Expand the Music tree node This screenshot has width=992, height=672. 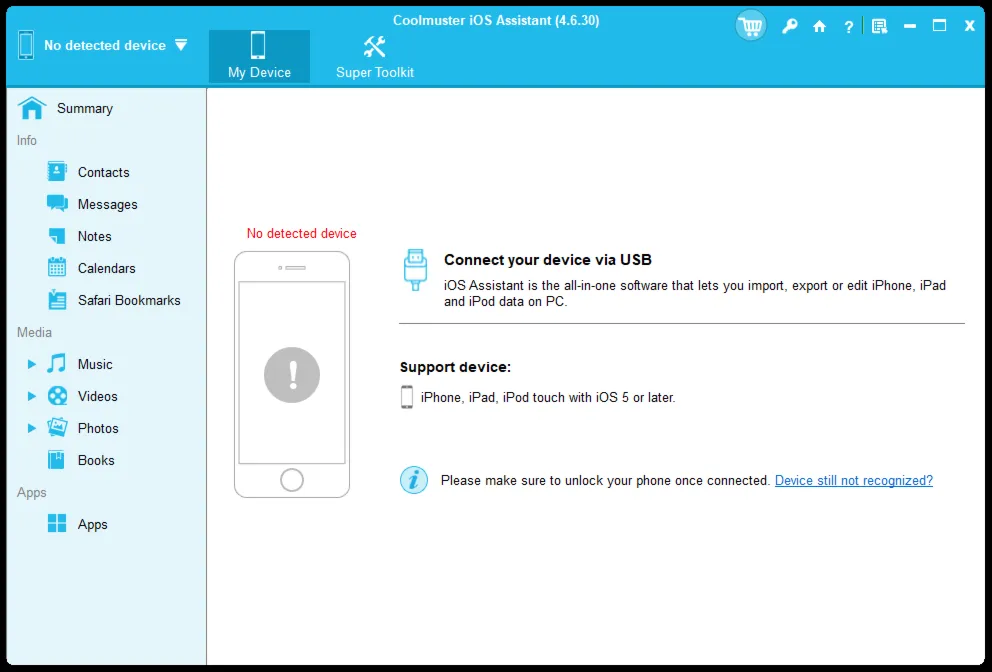pos(31,364)
